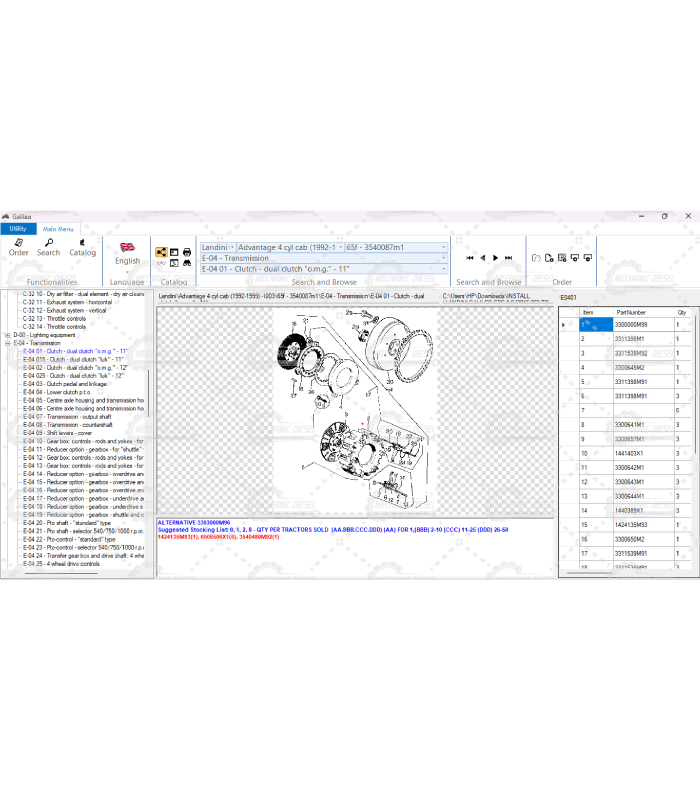
Task: Collapse the E-04 Transmission tree node
Action: pos(8,343)
